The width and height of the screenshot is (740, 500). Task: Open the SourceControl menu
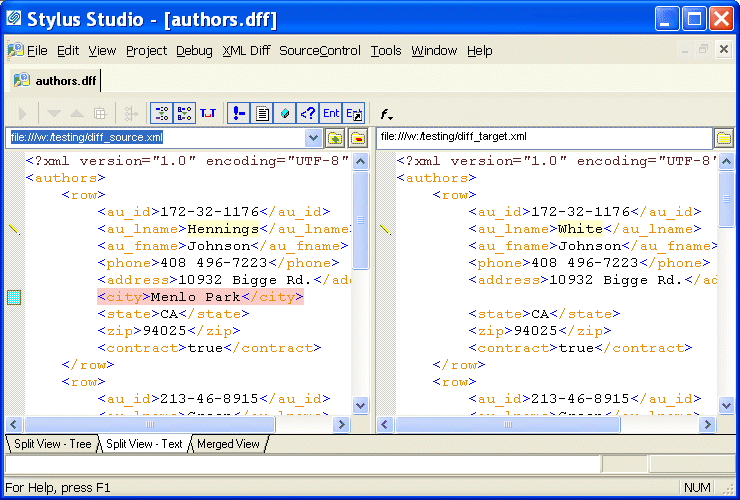(319, 51)
